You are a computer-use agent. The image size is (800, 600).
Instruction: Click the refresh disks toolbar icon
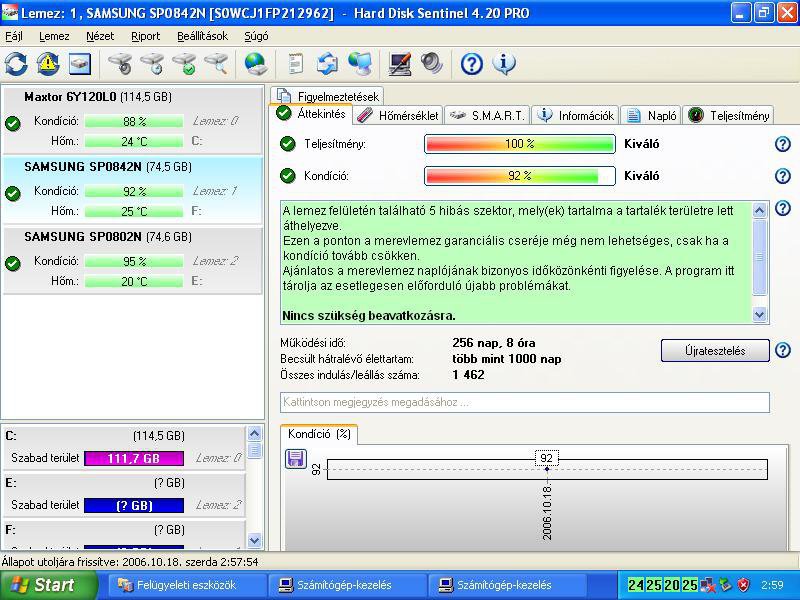click(16, 65)
